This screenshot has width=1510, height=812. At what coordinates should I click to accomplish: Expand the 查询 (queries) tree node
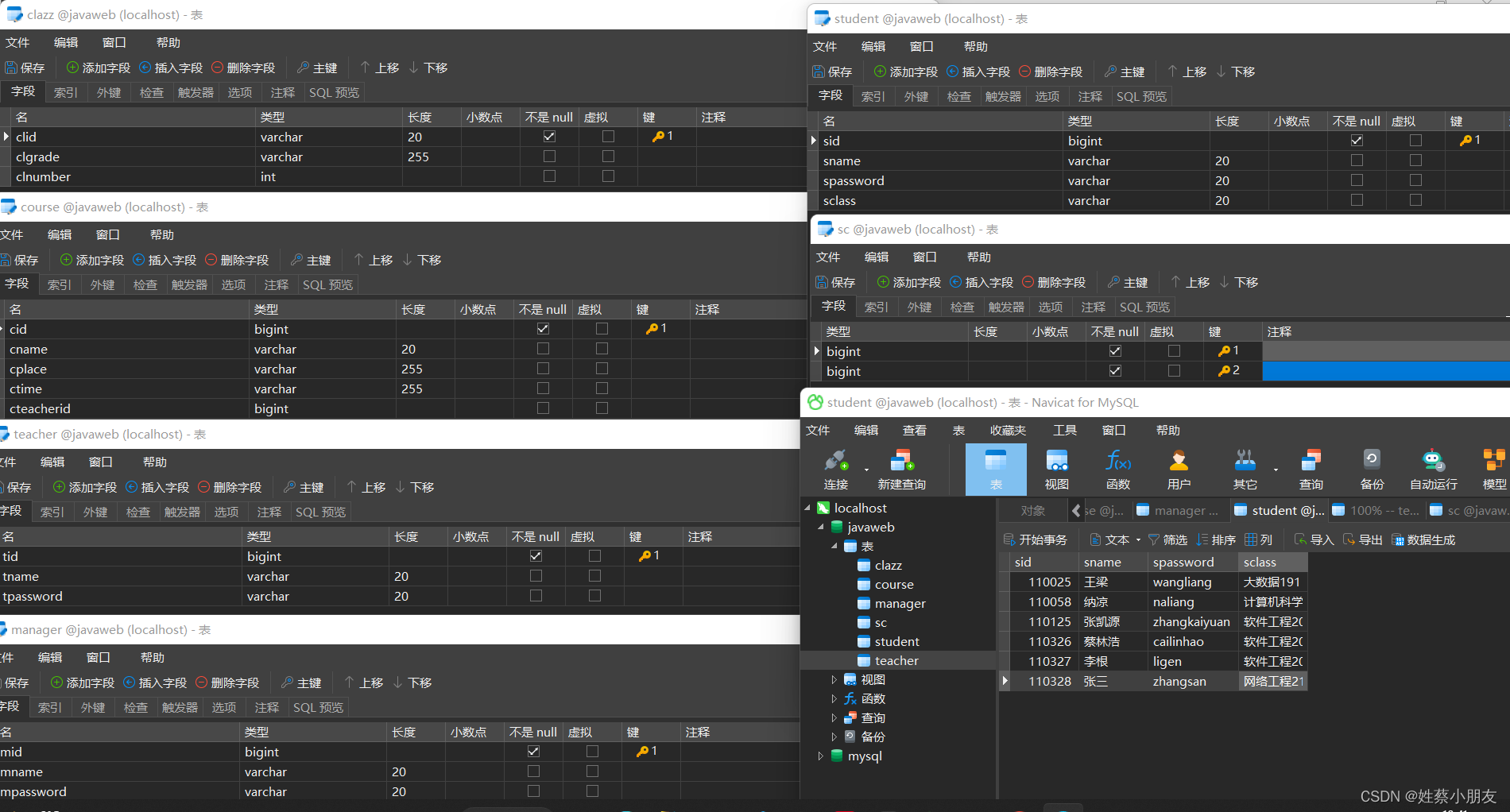pyautogui.click(x=834, y=717)
